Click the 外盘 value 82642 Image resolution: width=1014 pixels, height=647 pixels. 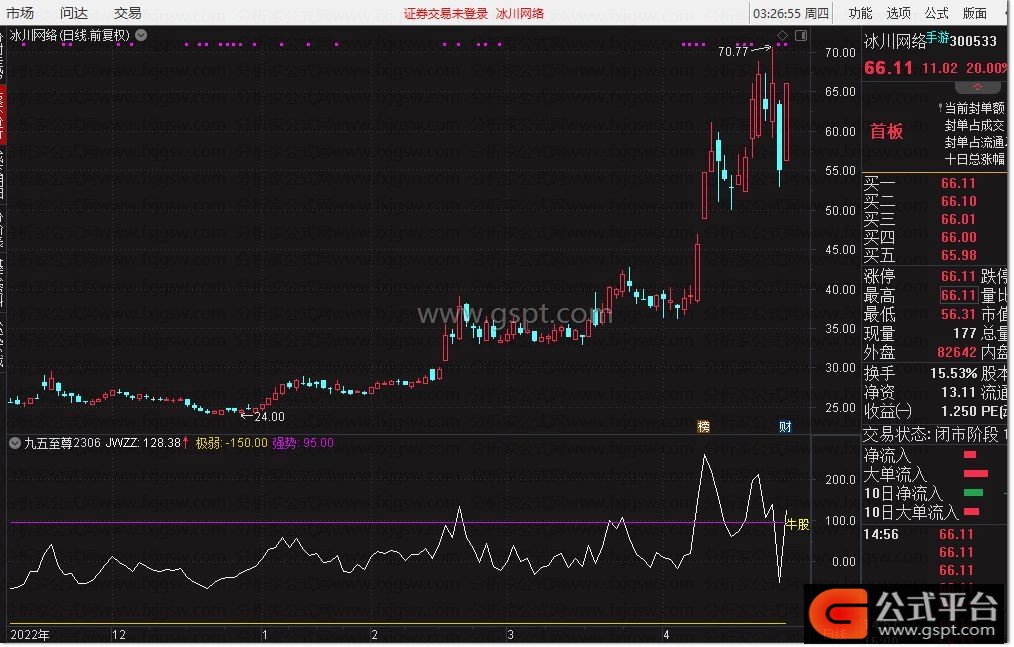click(956, 353)
